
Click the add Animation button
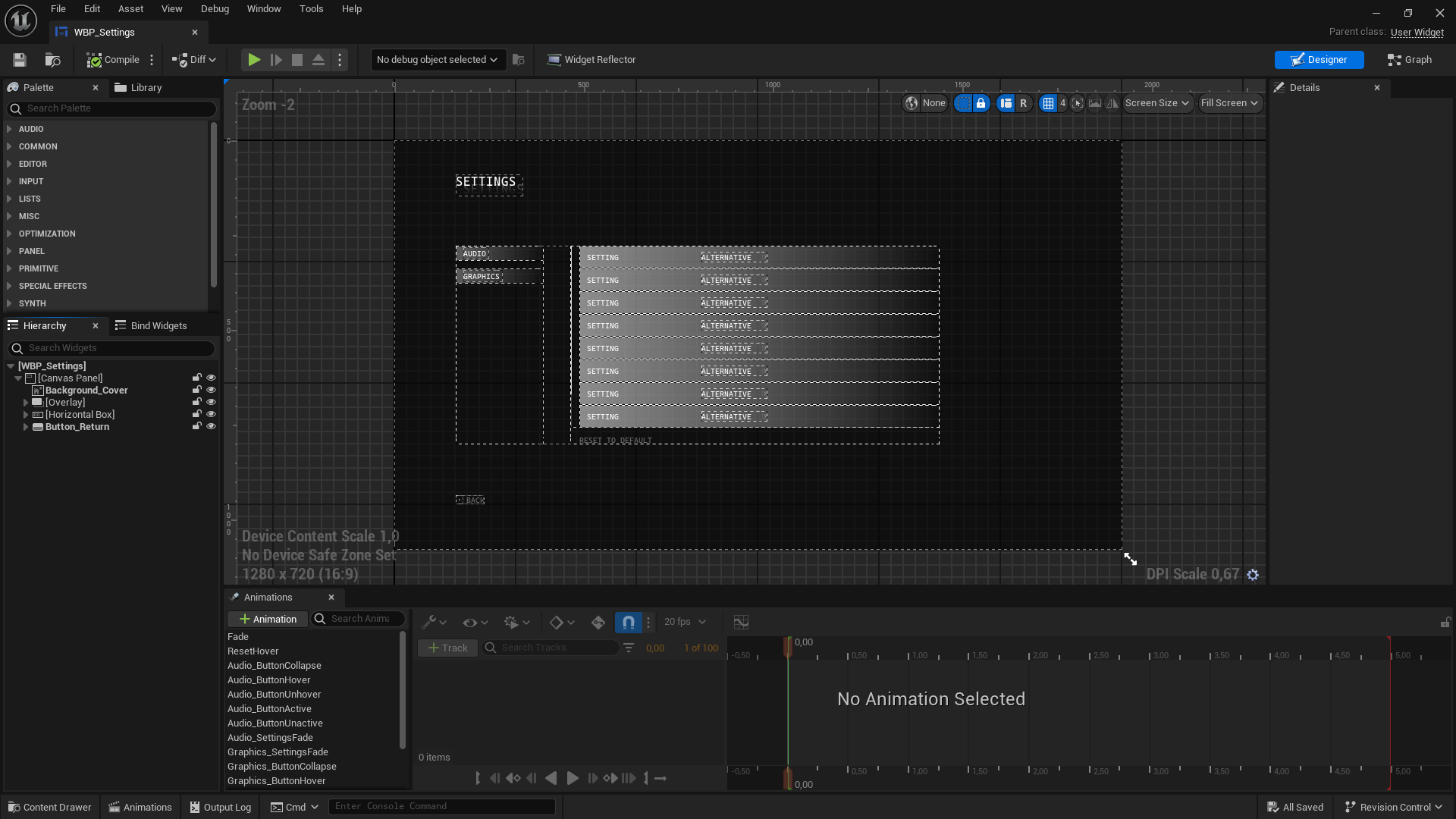point(268,620)
